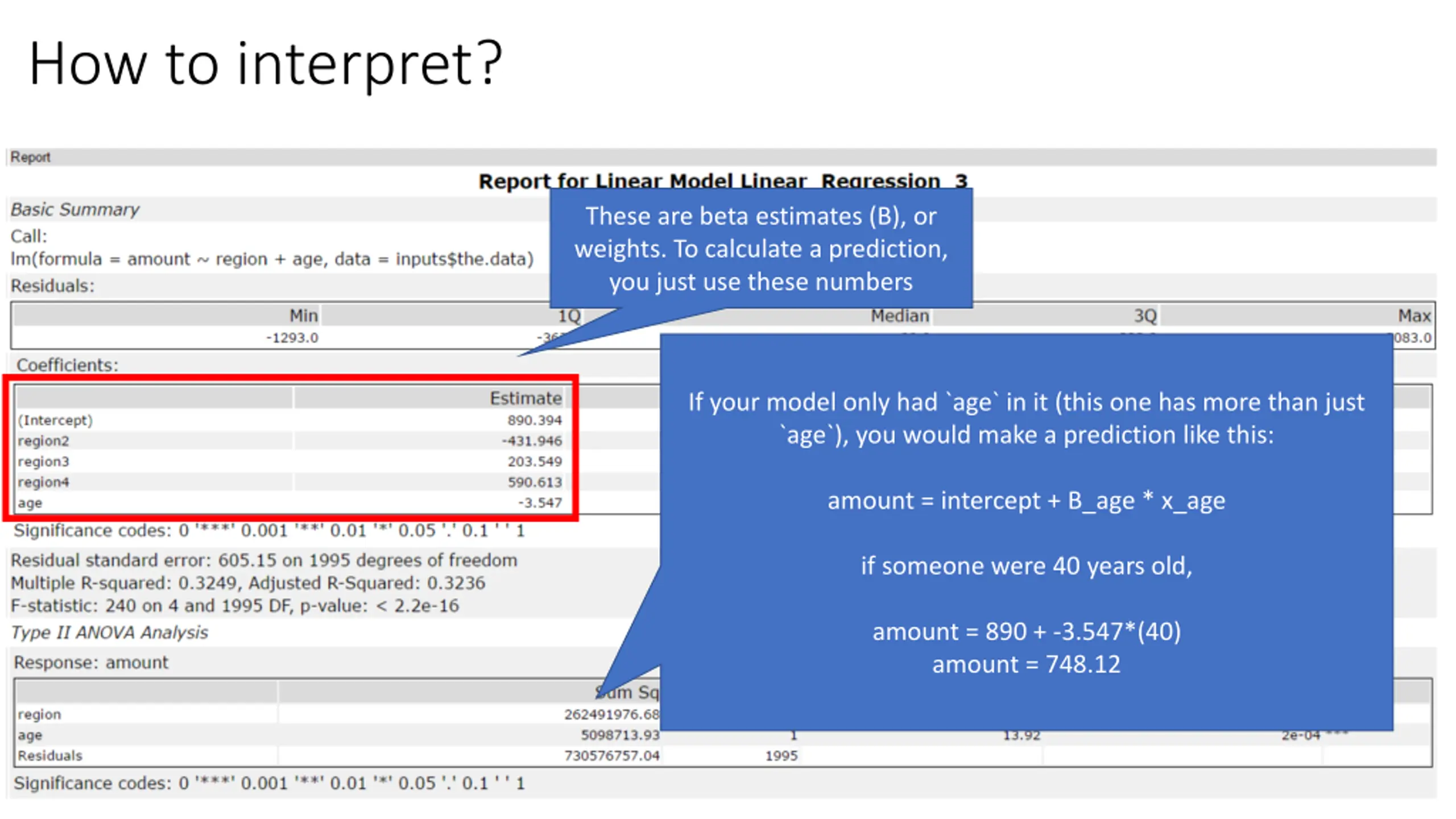
Task: Click the region4 coefficient row label
Action: click(x=43, y=482)
